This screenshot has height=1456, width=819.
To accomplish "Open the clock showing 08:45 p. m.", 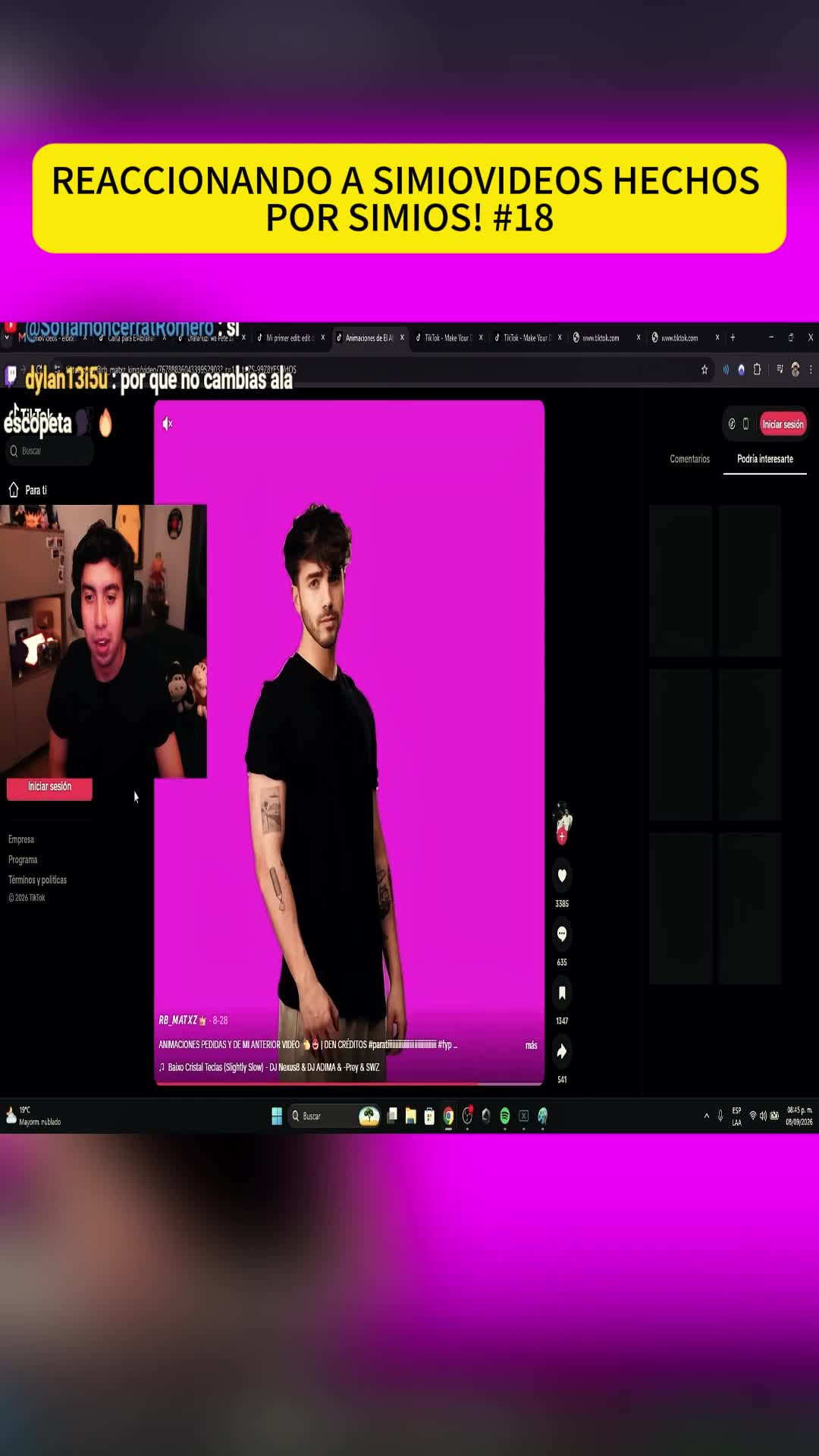I will [799, 1116].
